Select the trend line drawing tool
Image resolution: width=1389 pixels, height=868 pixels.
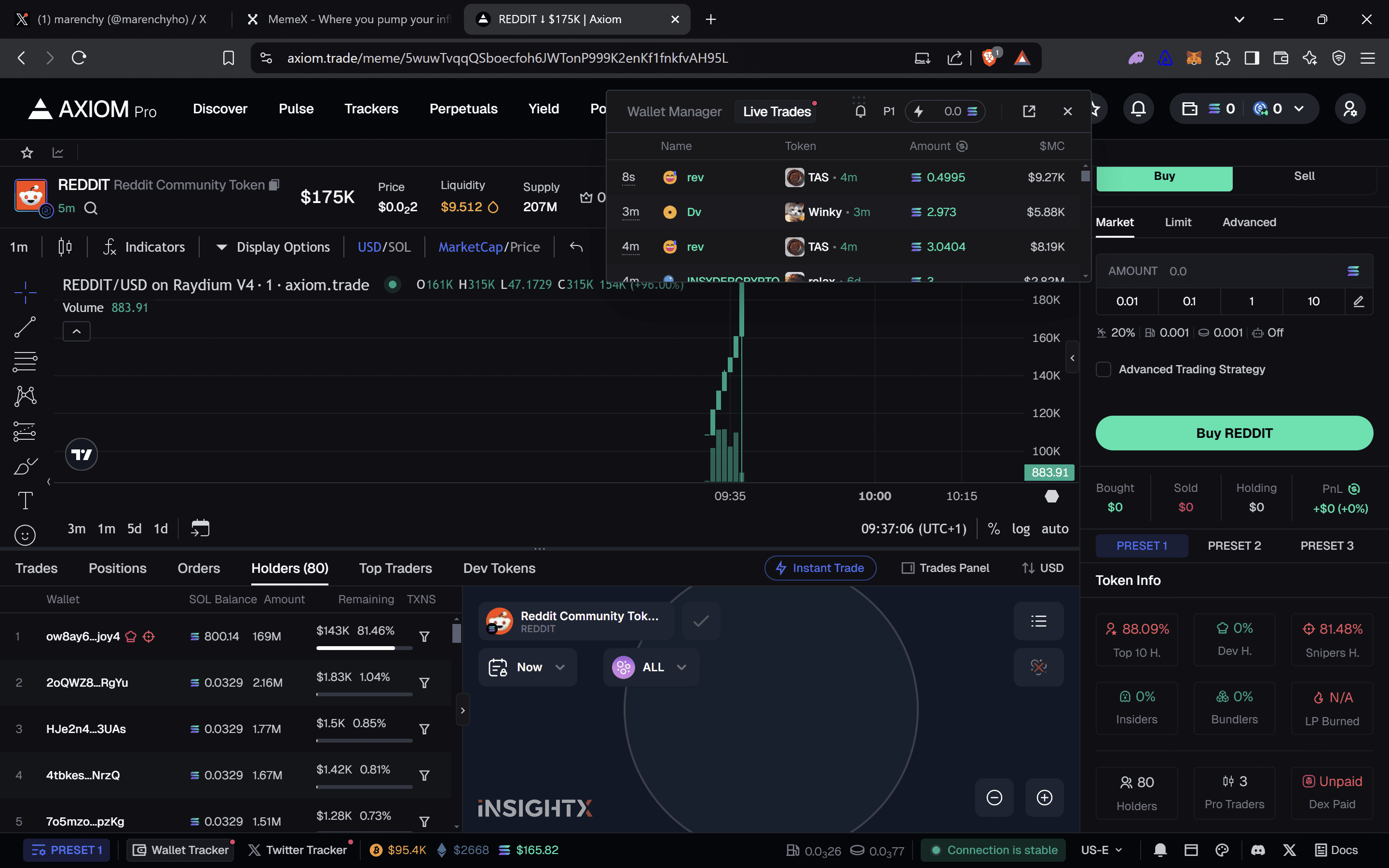(x=25, y=327)
